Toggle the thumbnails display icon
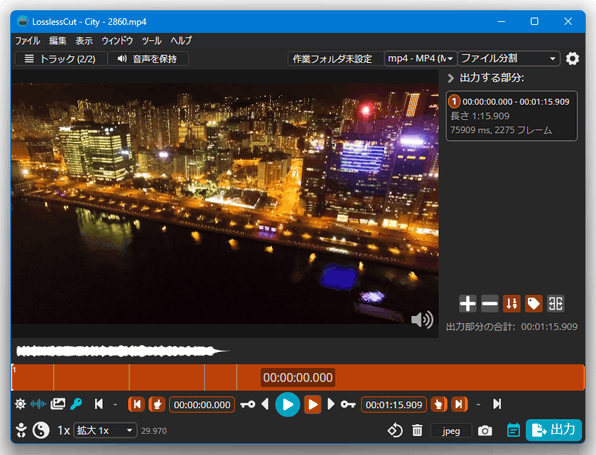This screenshot has height=455, width=596. tap(58, 404)
